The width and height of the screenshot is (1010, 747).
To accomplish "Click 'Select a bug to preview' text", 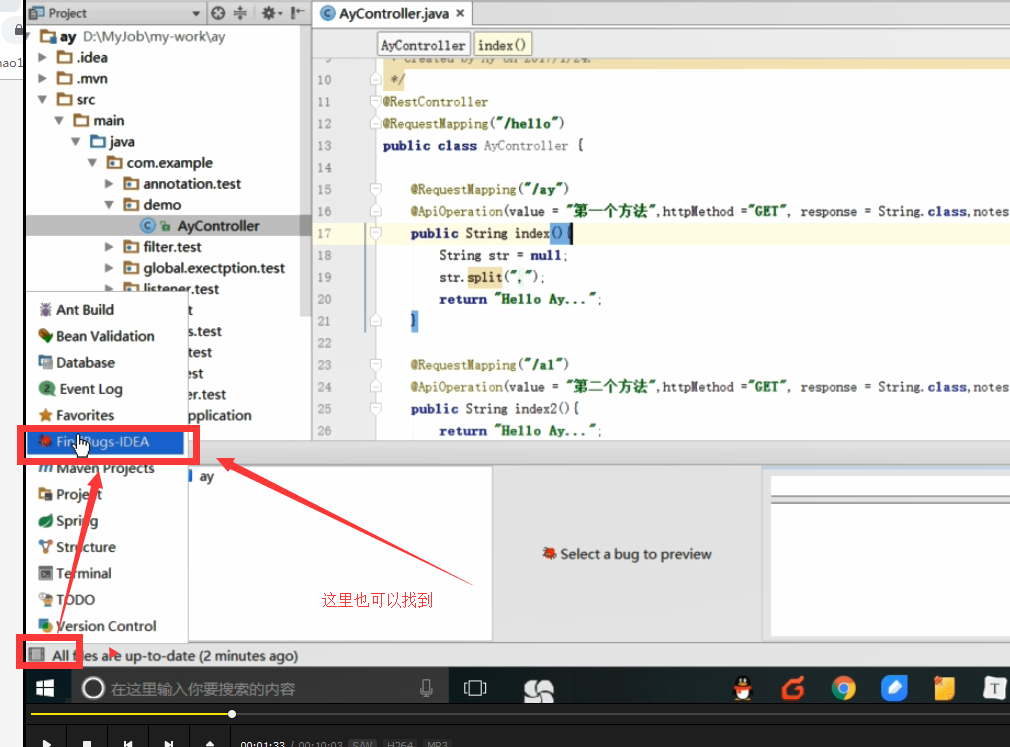I will click(636, 554).
